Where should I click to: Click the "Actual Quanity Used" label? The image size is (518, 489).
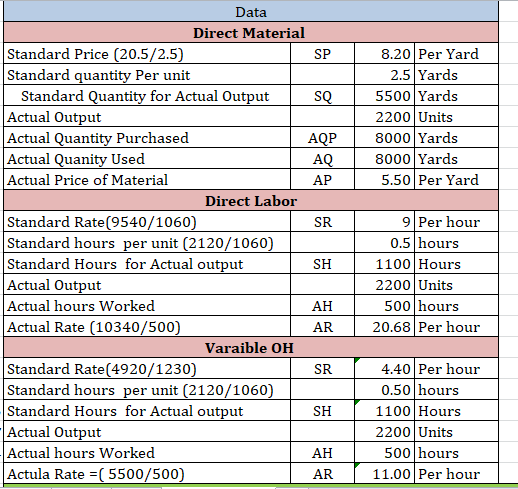[x=76, y=159]
